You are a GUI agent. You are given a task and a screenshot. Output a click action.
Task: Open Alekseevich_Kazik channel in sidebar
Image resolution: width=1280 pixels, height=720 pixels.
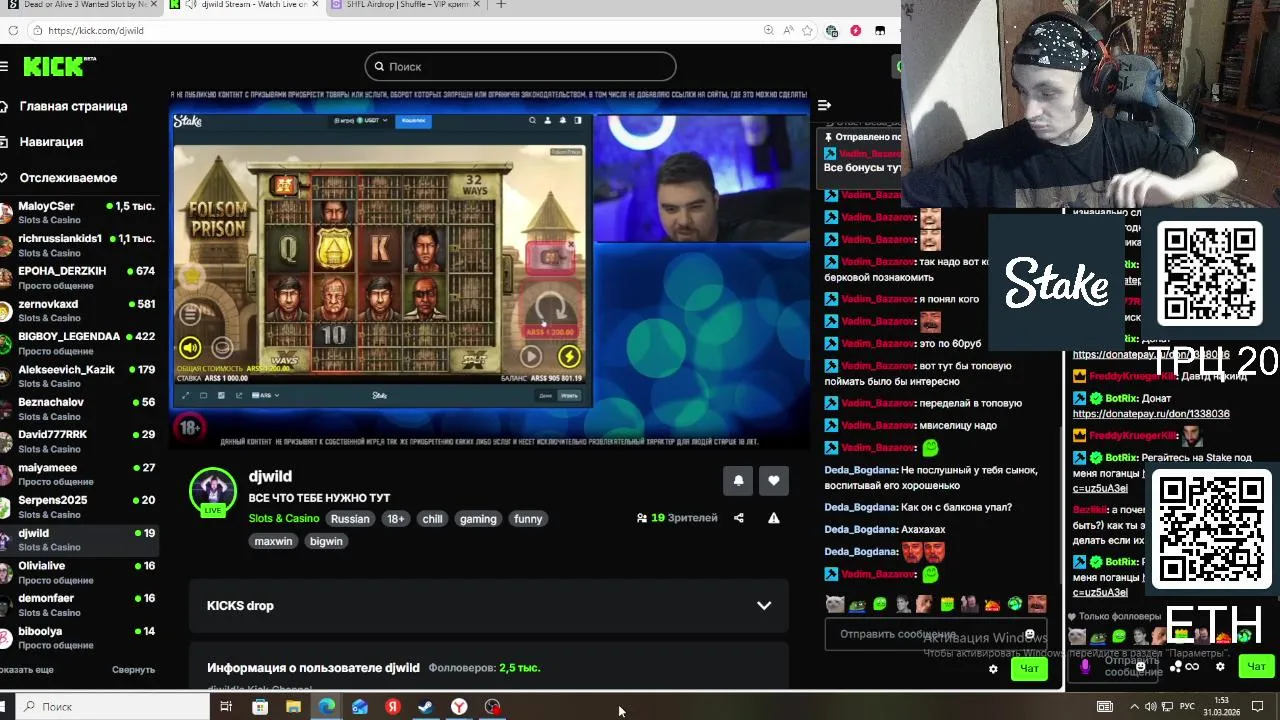78,376
